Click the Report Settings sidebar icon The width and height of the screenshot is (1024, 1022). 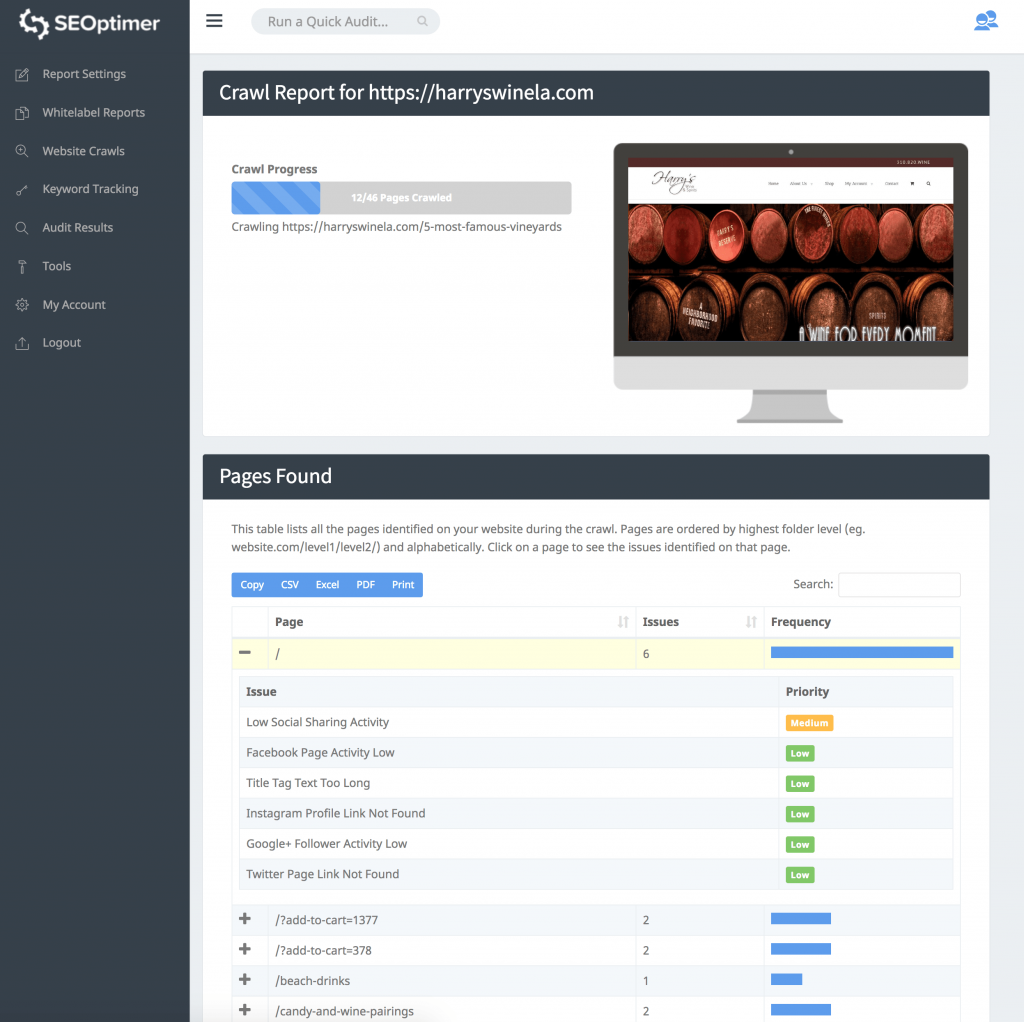(22, 74)
